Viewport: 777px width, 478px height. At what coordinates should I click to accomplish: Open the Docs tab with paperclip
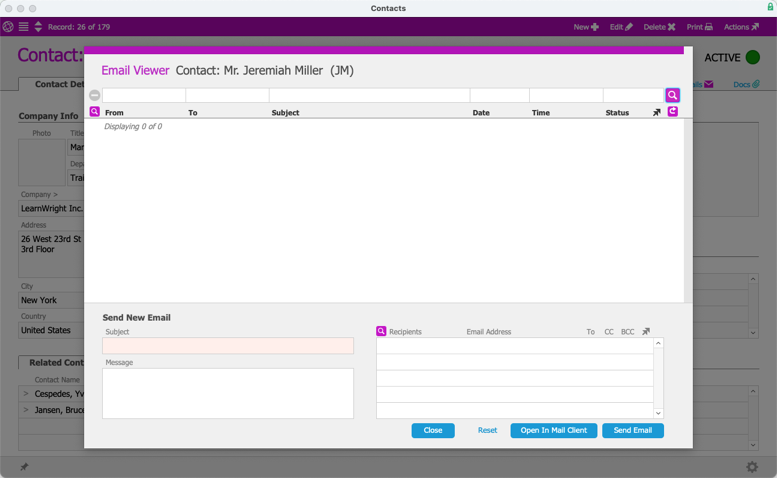pyautogui.click(x=746, y=84)
